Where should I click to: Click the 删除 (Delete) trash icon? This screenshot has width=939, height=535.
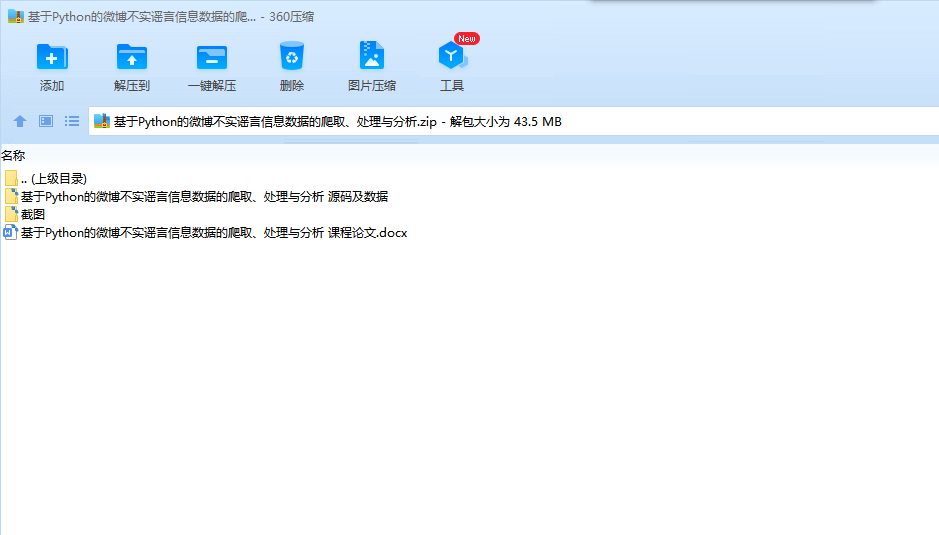292,56
